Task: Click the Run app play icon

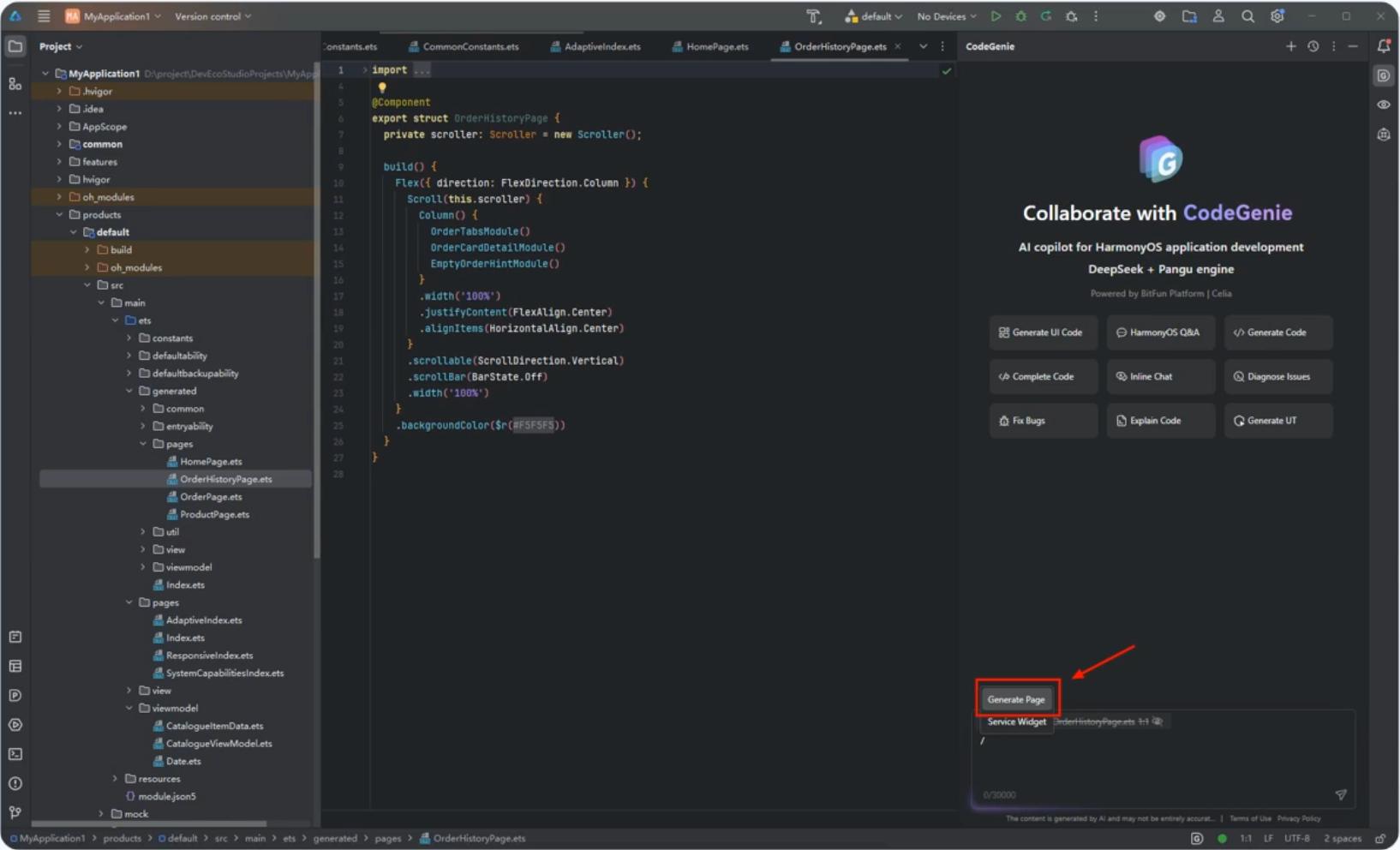Action: [996, 16]
